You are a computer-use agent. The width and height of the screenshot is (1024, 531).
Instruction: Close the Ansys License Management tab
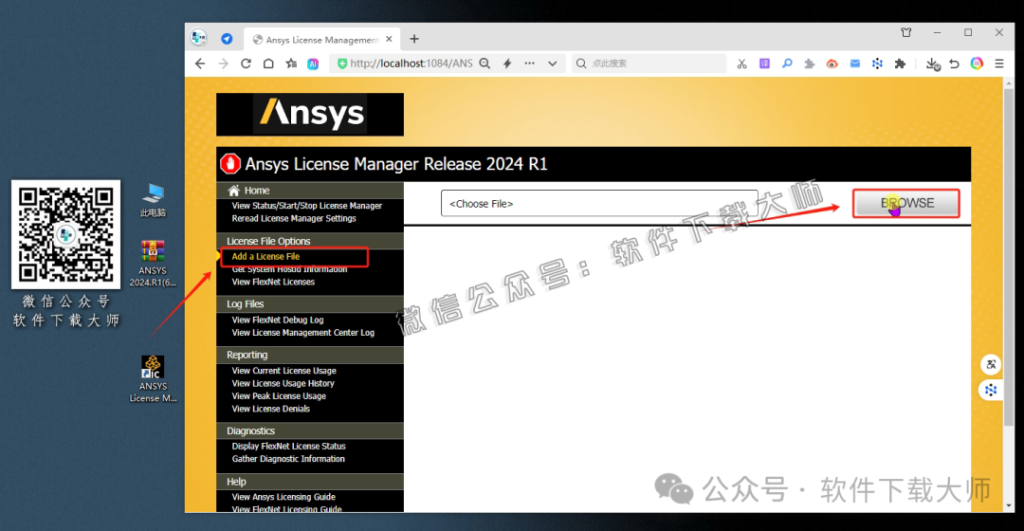tap(389, 39)
